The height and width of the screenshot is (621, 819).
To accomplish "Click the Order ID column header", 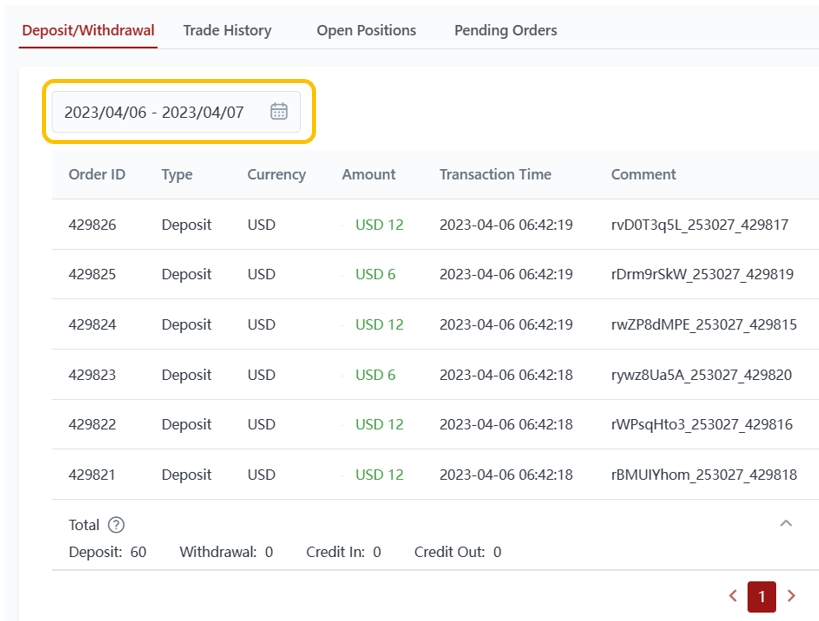I will pyautogui.click(x=97, y=174).
